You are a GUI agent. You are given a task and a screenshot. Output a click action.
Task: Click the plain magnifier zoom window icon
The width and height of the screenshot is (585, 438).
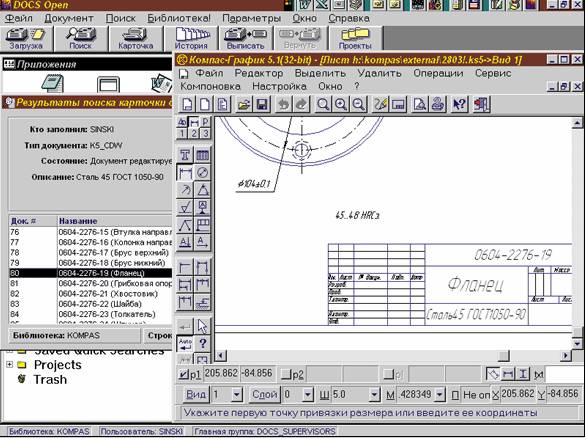(323, 104)
